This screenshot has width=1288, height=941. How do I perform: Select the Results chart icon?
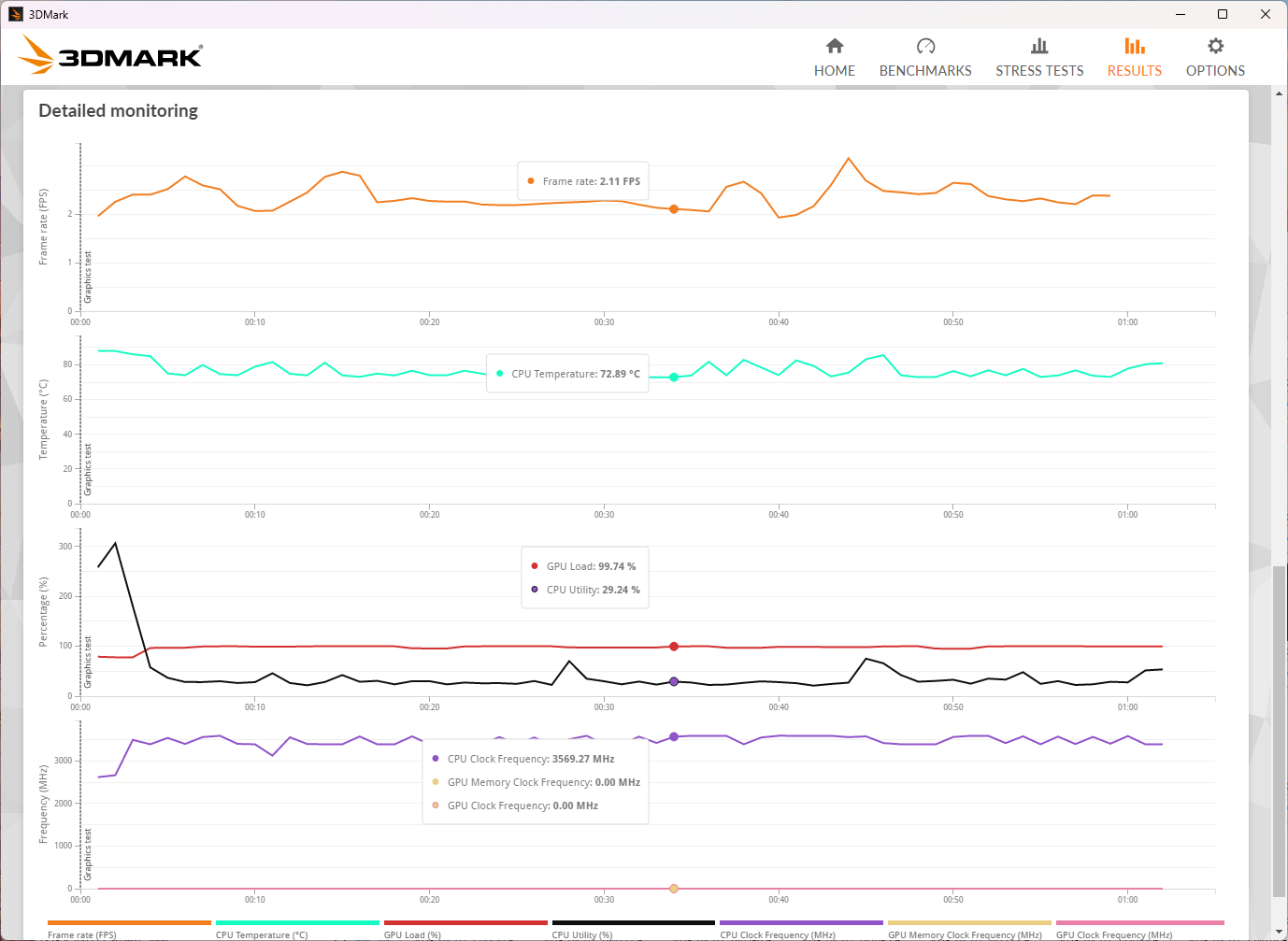coord(1134,47)
